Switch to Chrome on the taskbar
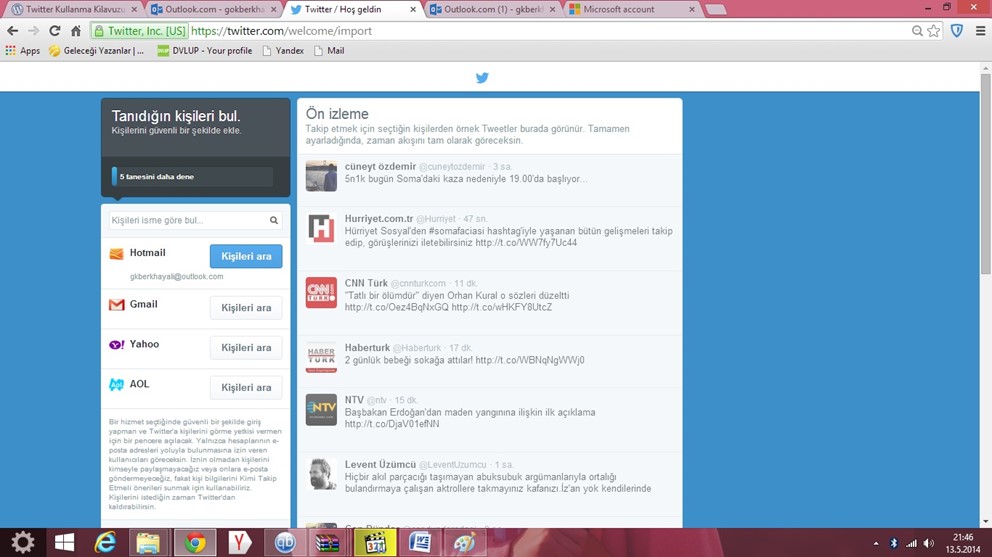This screenshot has height=557, width=992. 195,542
